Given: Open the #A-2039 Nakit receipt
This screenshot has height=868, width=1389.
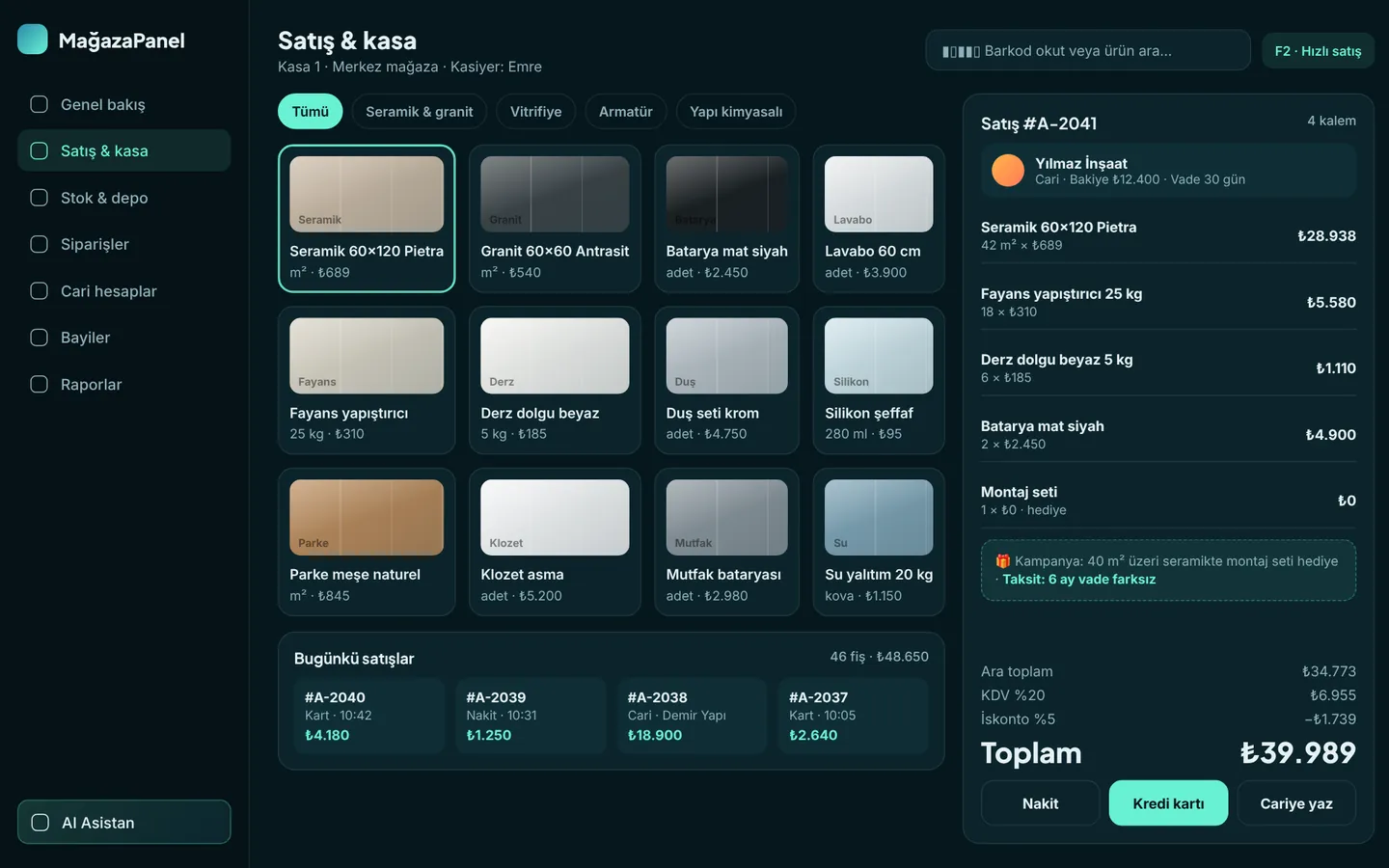Looking at the screenshot, I should point(531,716).
